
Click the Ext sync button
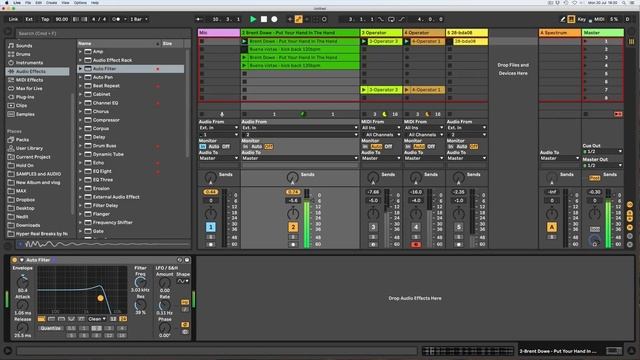point(29,19)
